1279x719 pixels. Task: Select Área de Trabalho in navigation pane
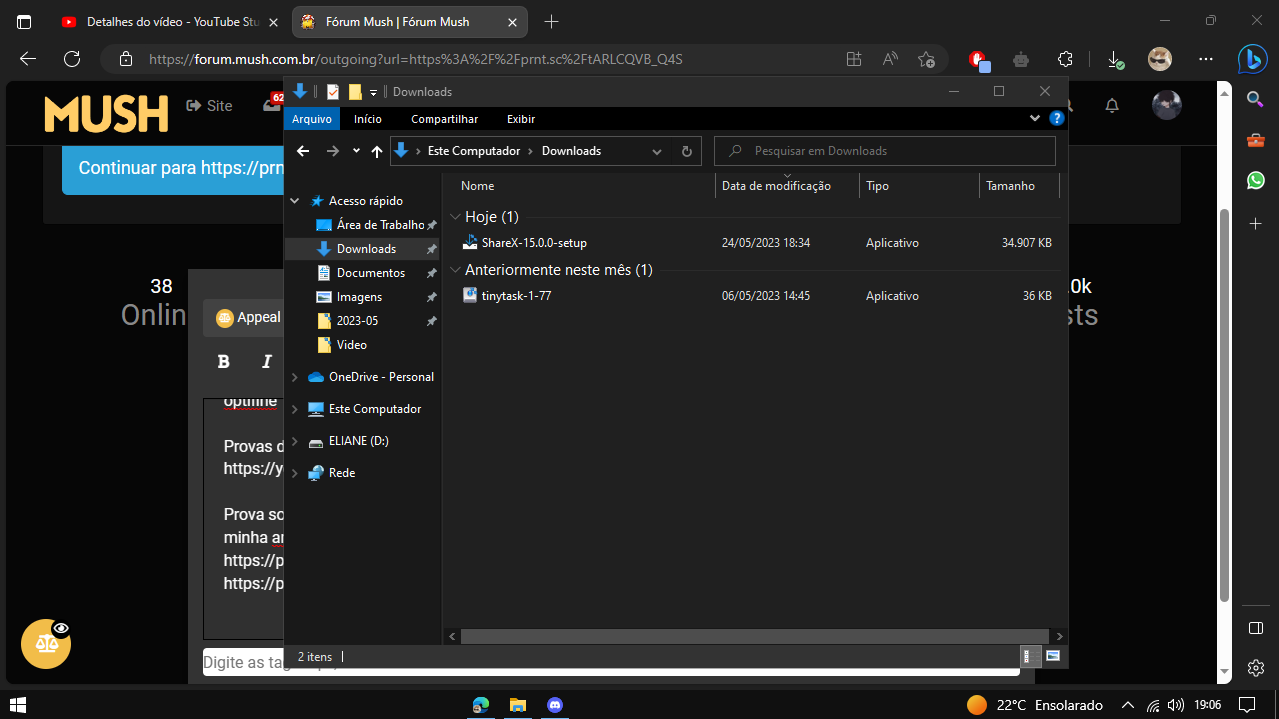click(380, 225)
